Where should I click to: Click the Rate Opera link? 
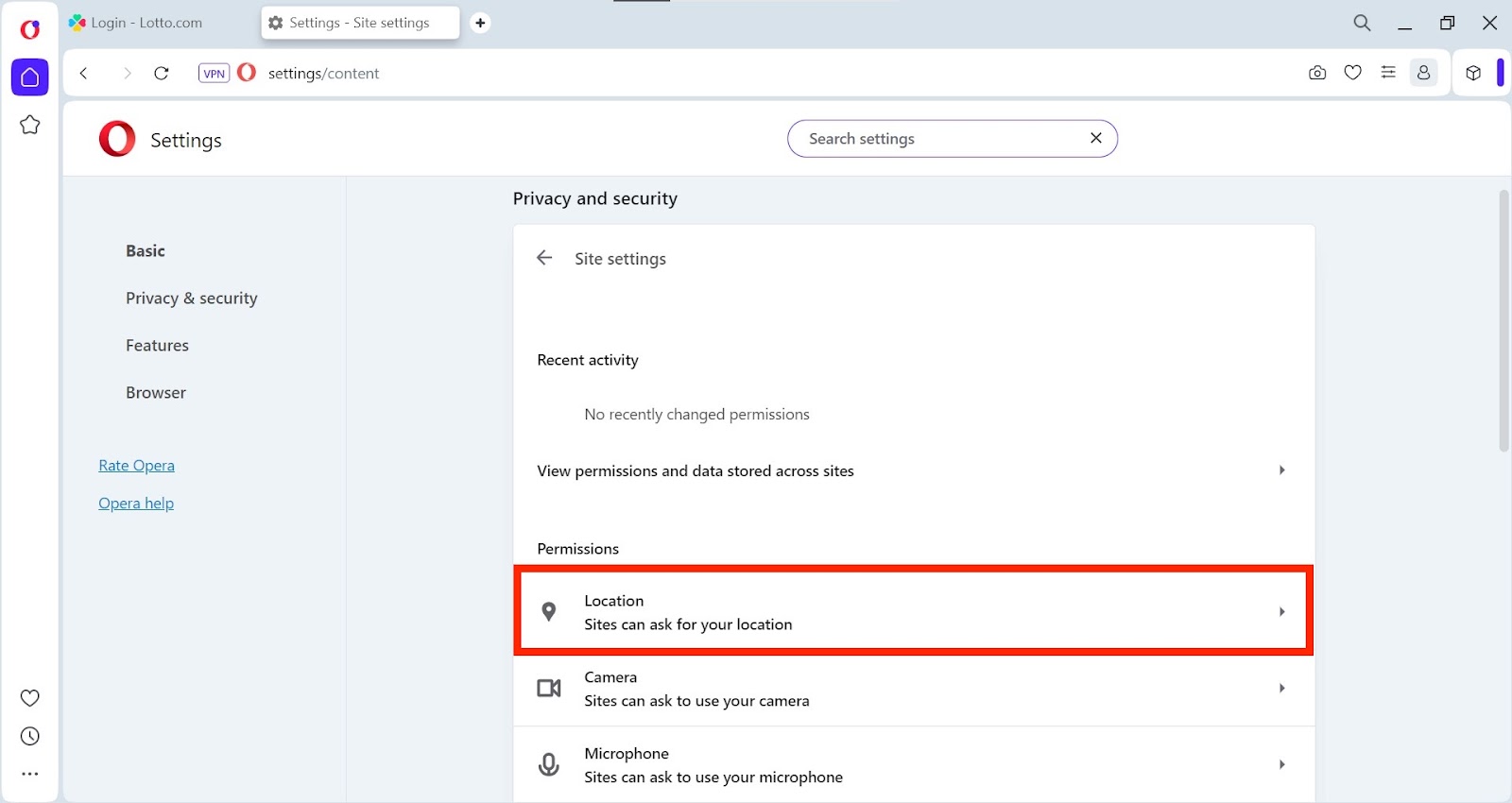pos(136,466)
